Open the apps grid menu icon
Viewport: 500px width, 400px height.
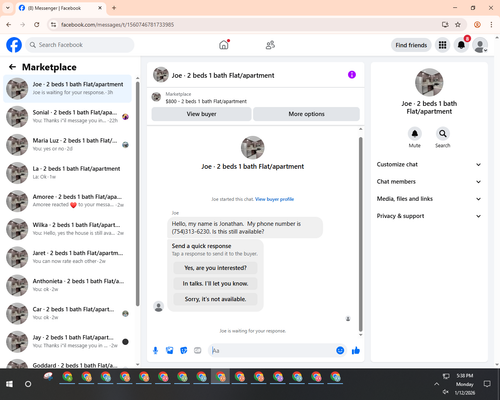pyautogui.click(x=442, y=45)
